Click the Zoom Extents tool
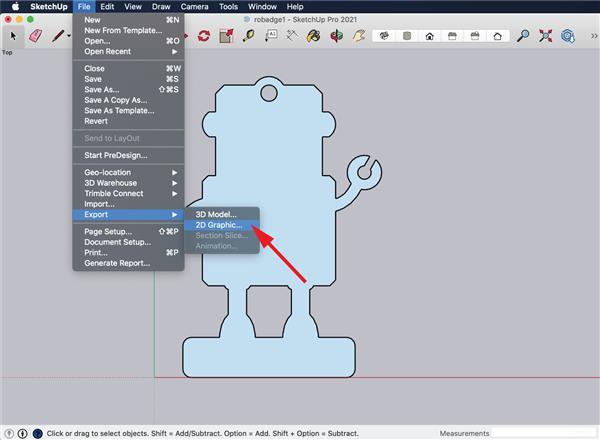Viewport: 600px width, 440px height. tap(545, 36)
